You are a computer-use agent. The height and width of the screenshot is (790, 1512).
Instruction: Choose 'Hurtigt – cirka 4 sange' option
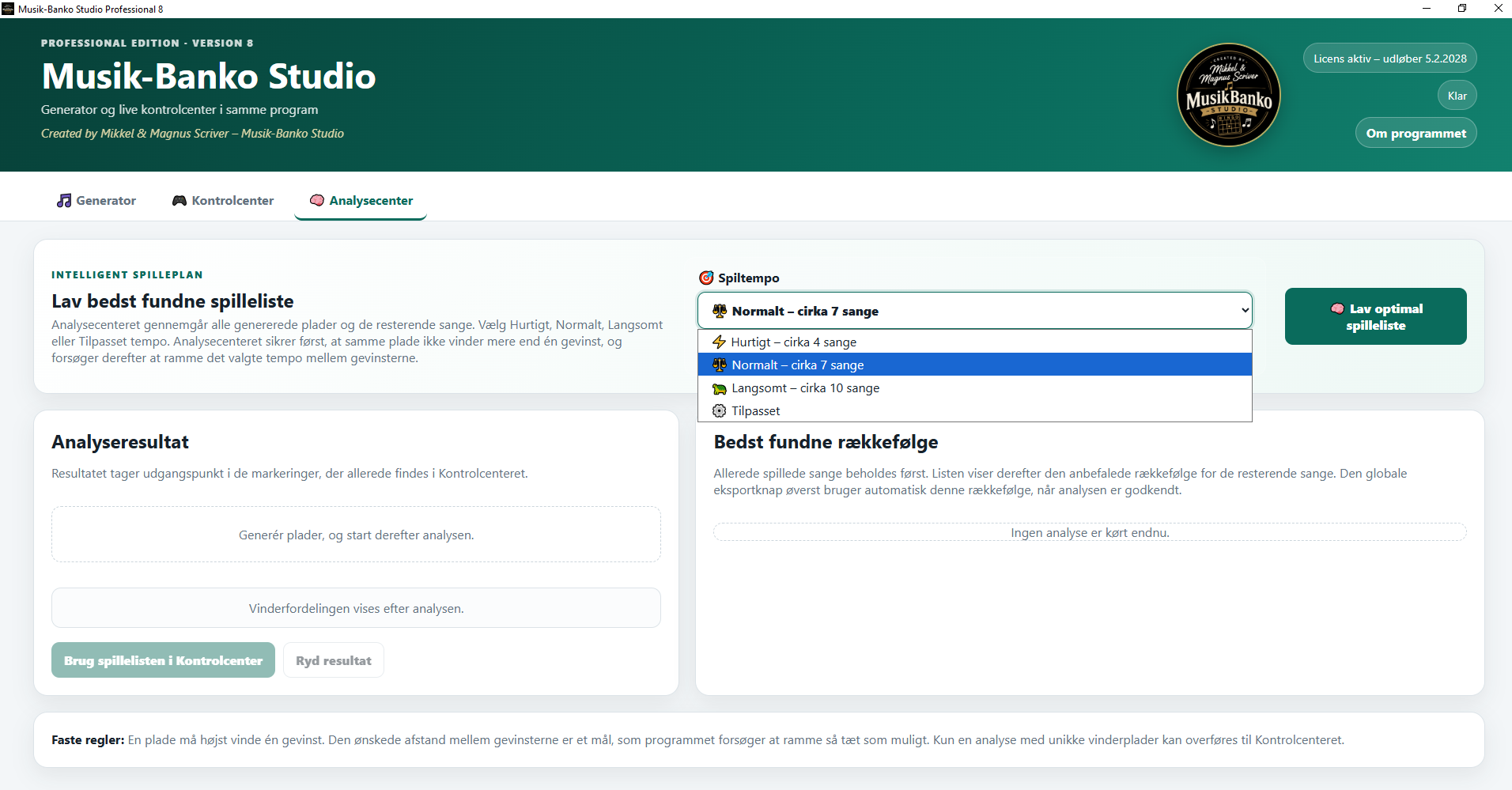pos(975,342)
